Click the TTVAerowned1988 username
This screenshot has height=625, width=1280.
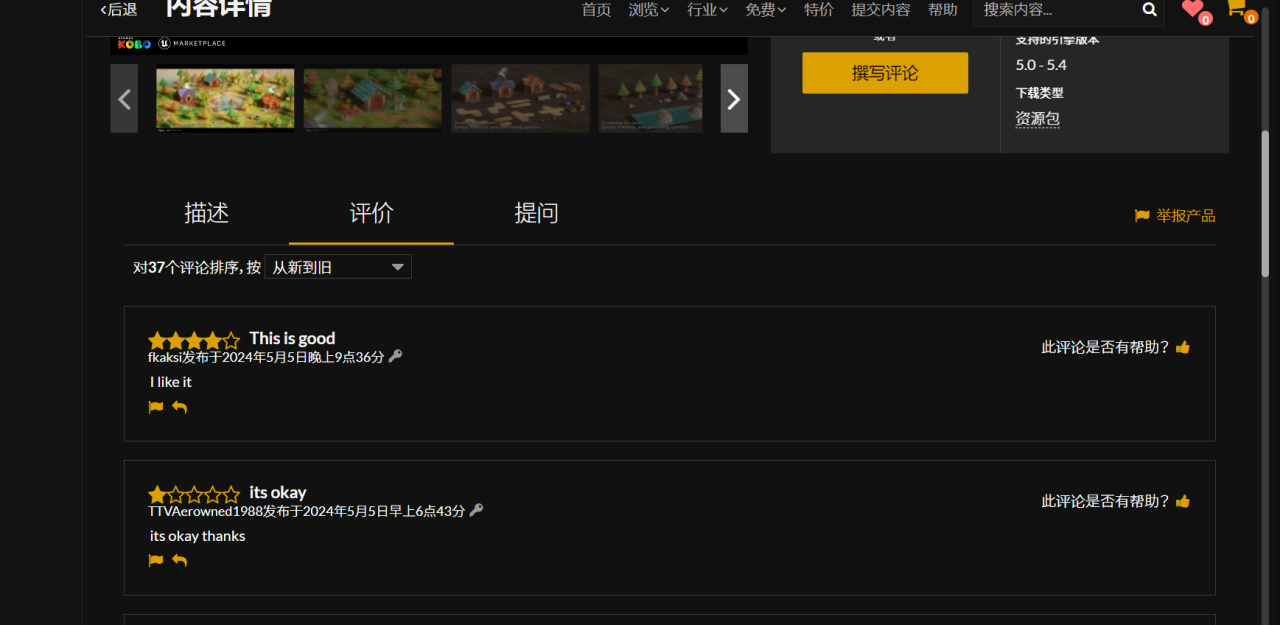[x=205, y=510]
